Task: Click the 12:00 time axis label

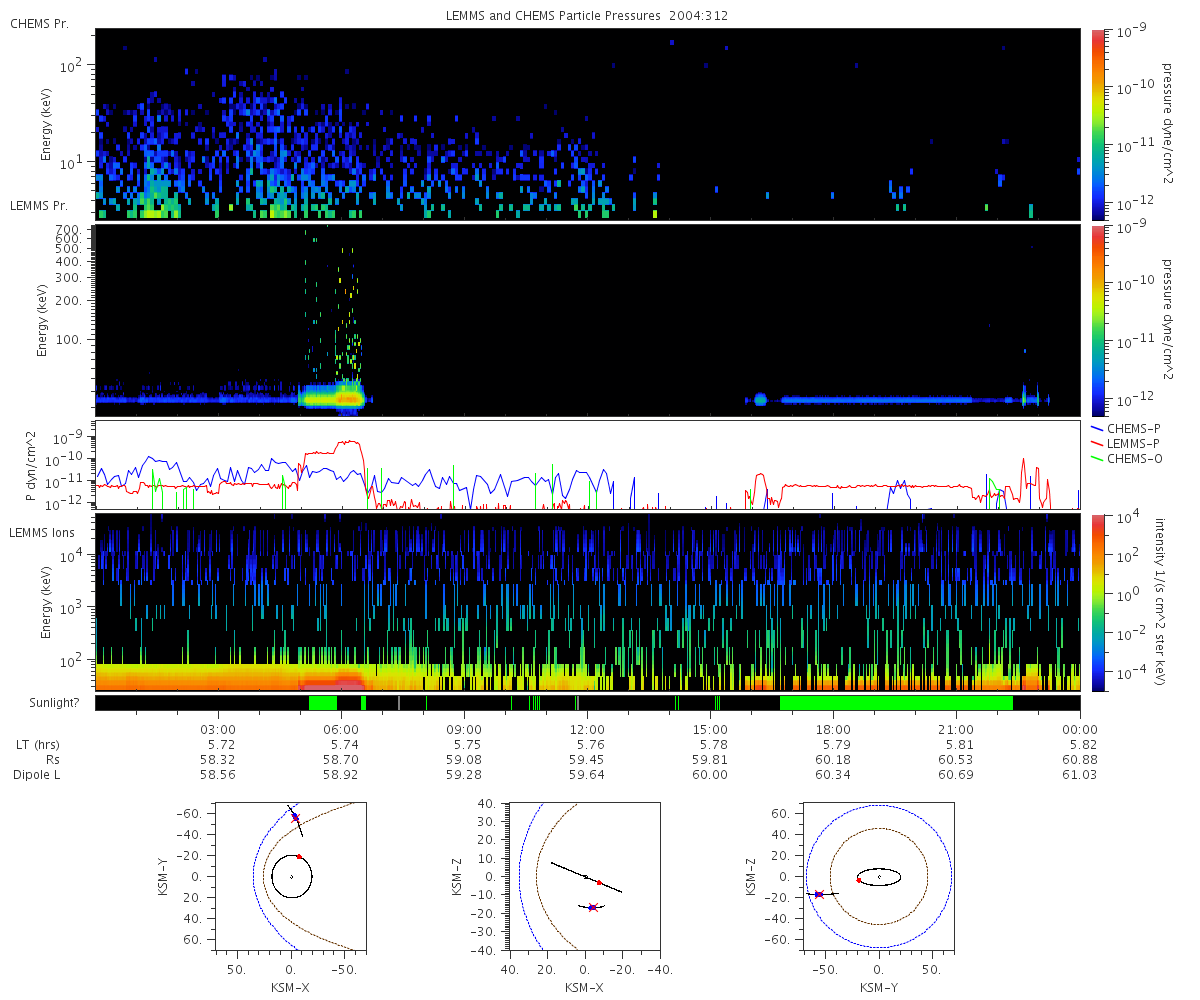Action: [587, 730]
